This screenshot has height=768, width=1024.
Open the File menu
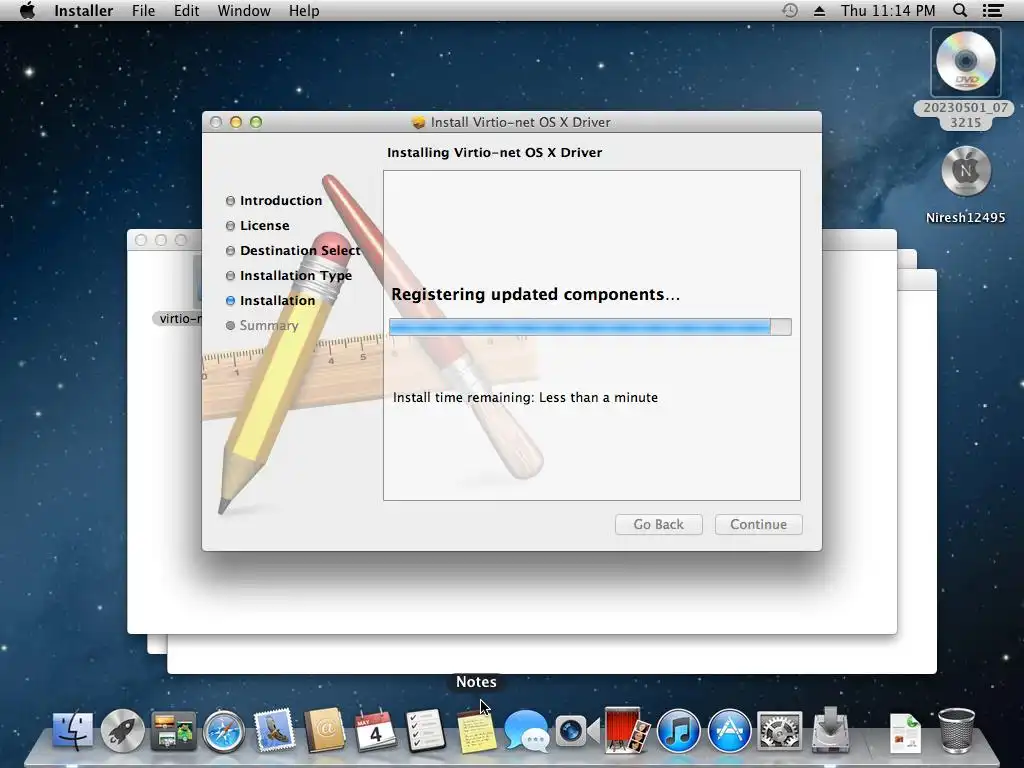point(143,10)
